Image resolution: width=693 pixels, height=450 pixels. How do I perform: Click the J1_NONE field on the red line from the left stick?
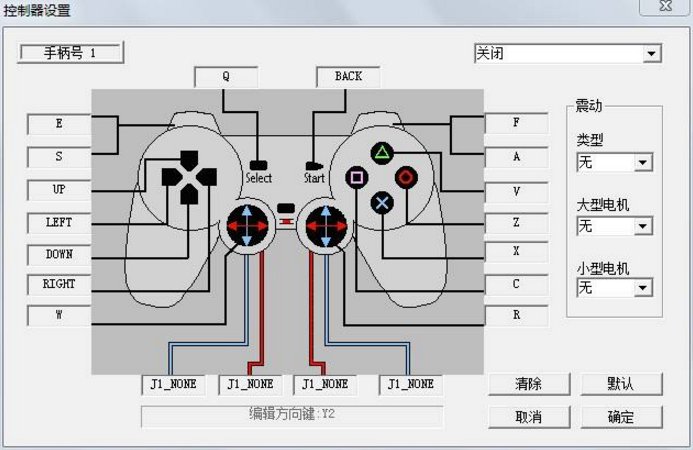pos(251,385)
